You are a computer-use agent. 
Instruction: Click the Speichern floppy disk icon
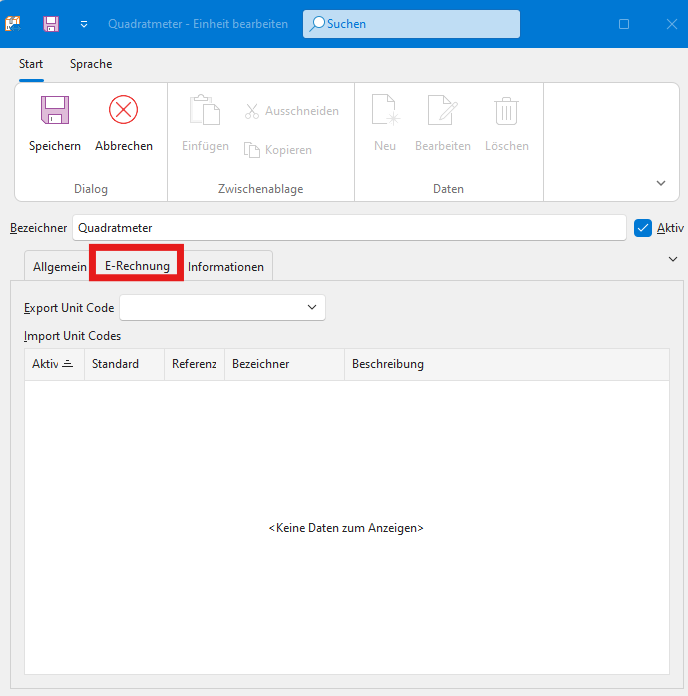[54, 110]
